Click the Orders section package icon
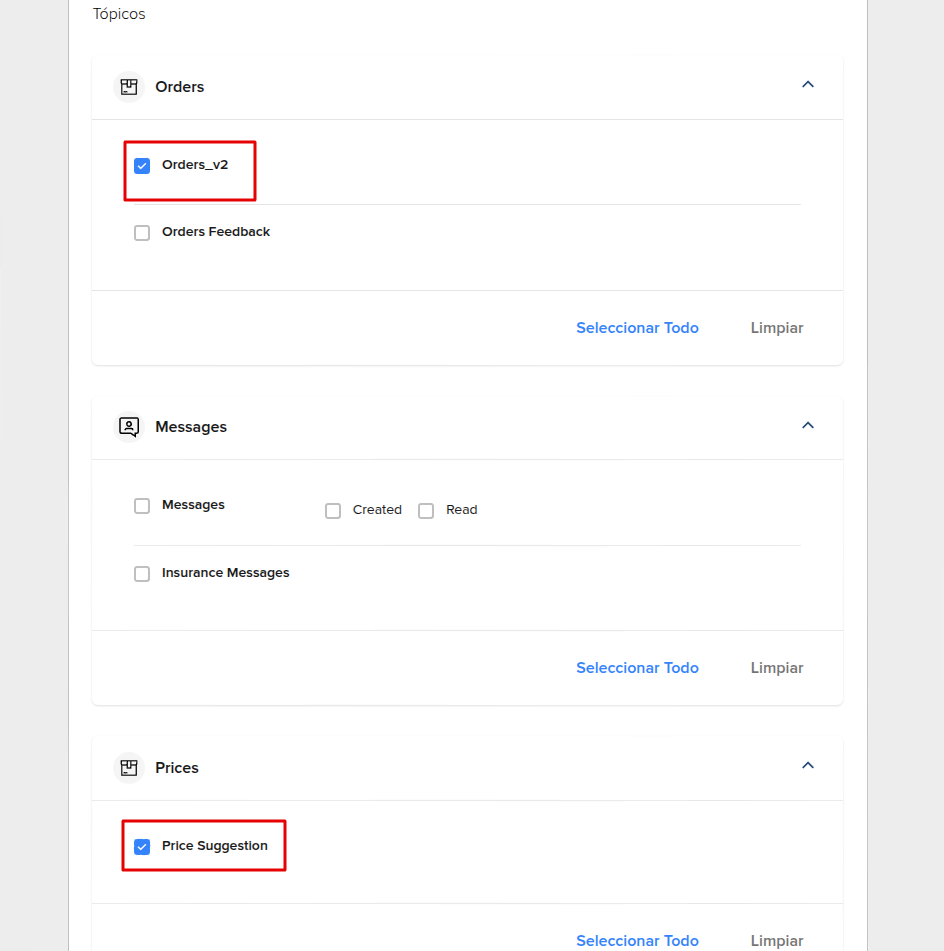This screenshot has width=944, height=951. coord(128,87)
